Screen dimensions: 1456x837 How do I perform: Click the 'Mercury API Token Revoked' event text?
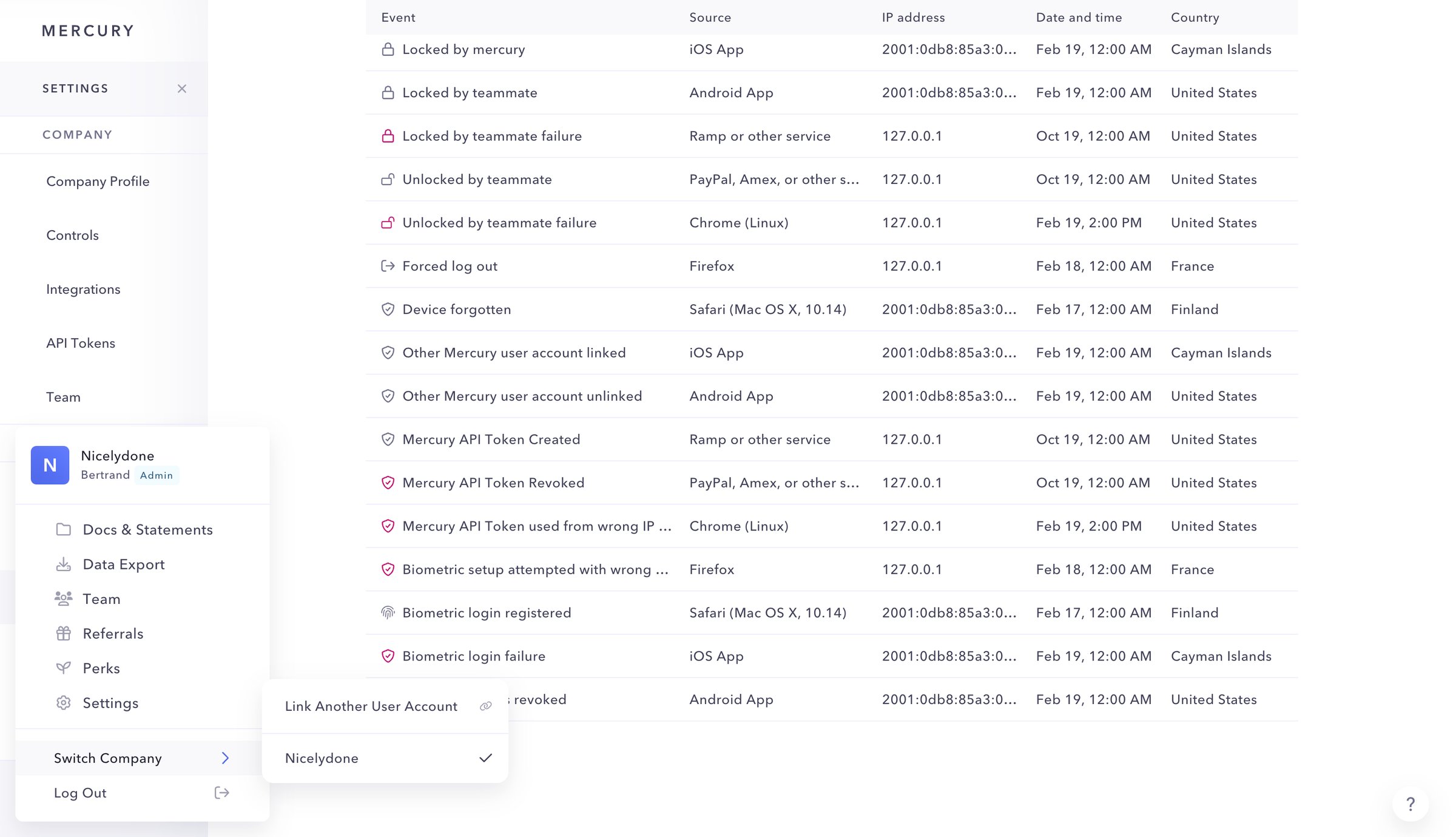(493, 483)
